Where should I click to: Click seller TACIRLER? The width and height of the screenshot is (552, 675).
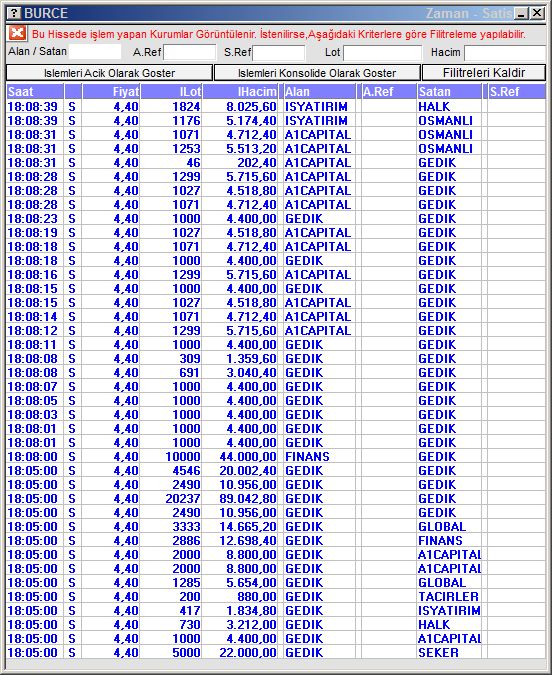448,596
